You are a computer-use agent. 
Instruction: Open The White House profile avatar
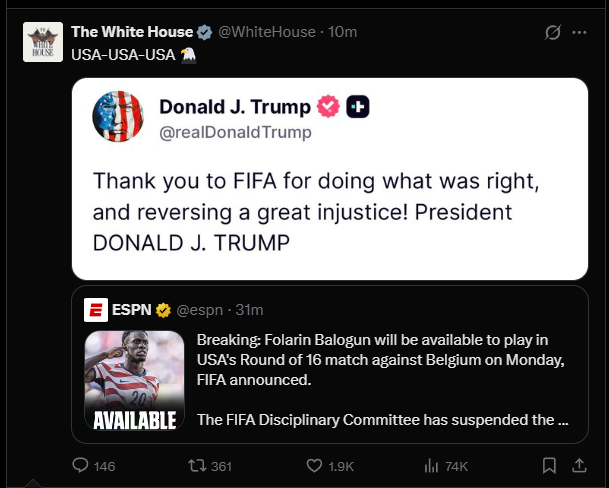click(43, 42)
